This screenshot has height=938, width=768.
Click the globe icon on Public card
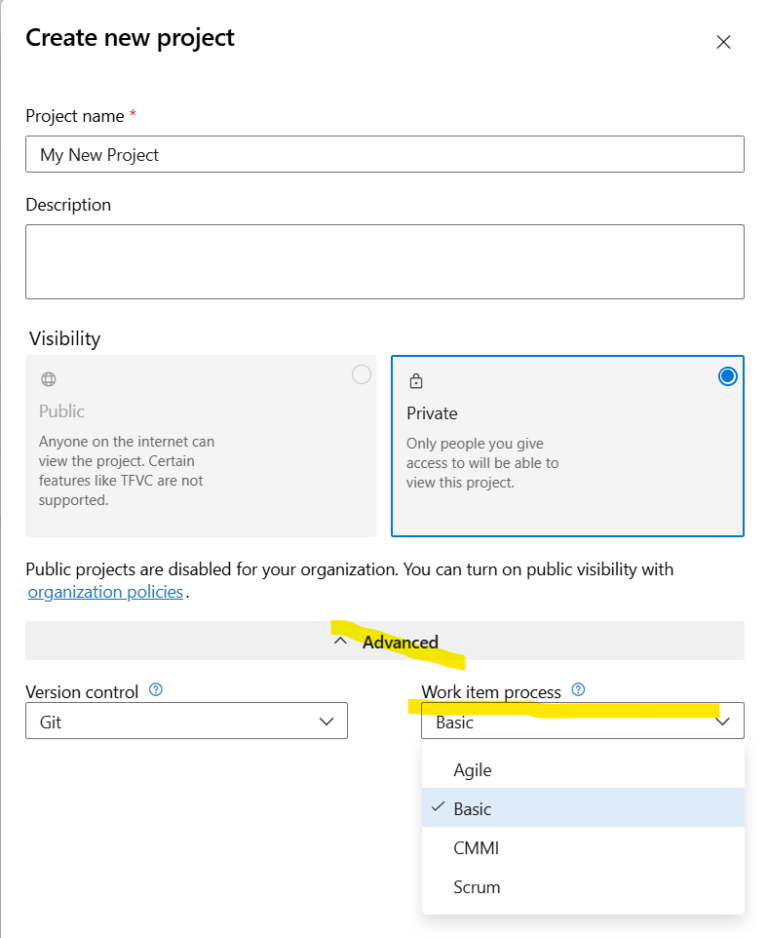(x=48, y=380)
